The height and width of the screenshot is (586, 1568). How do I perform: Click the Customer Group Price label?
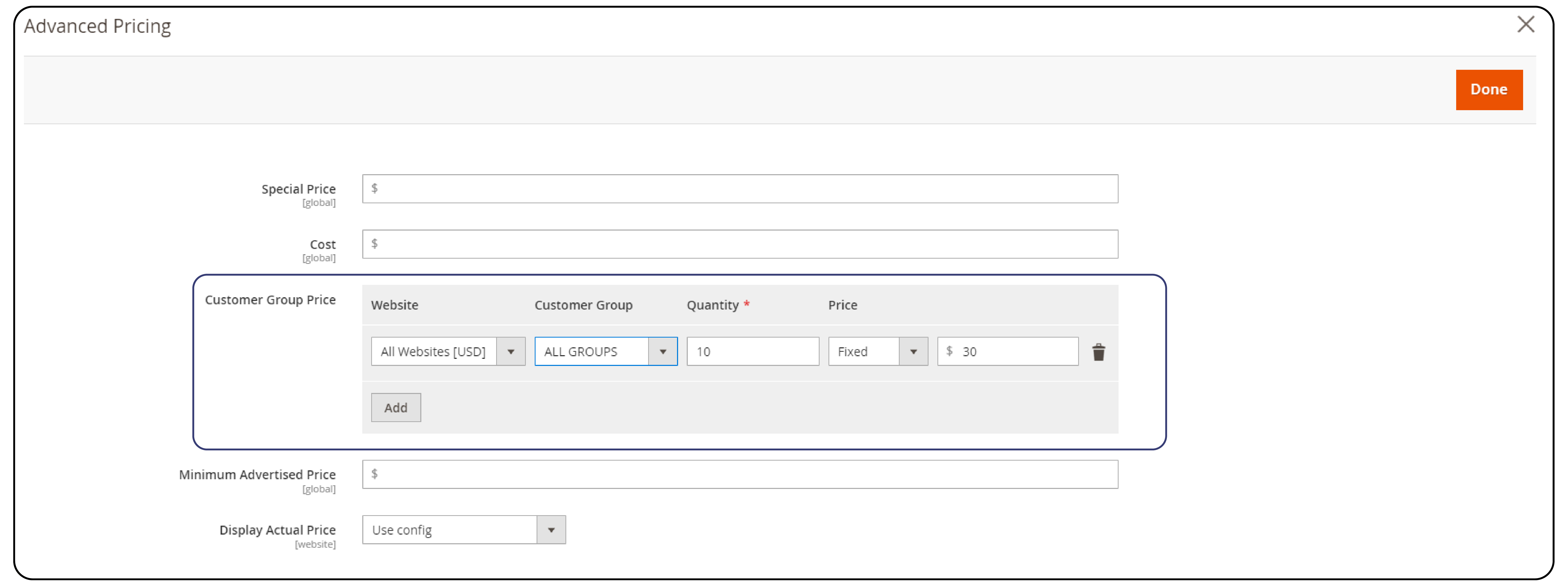[270, 300]
